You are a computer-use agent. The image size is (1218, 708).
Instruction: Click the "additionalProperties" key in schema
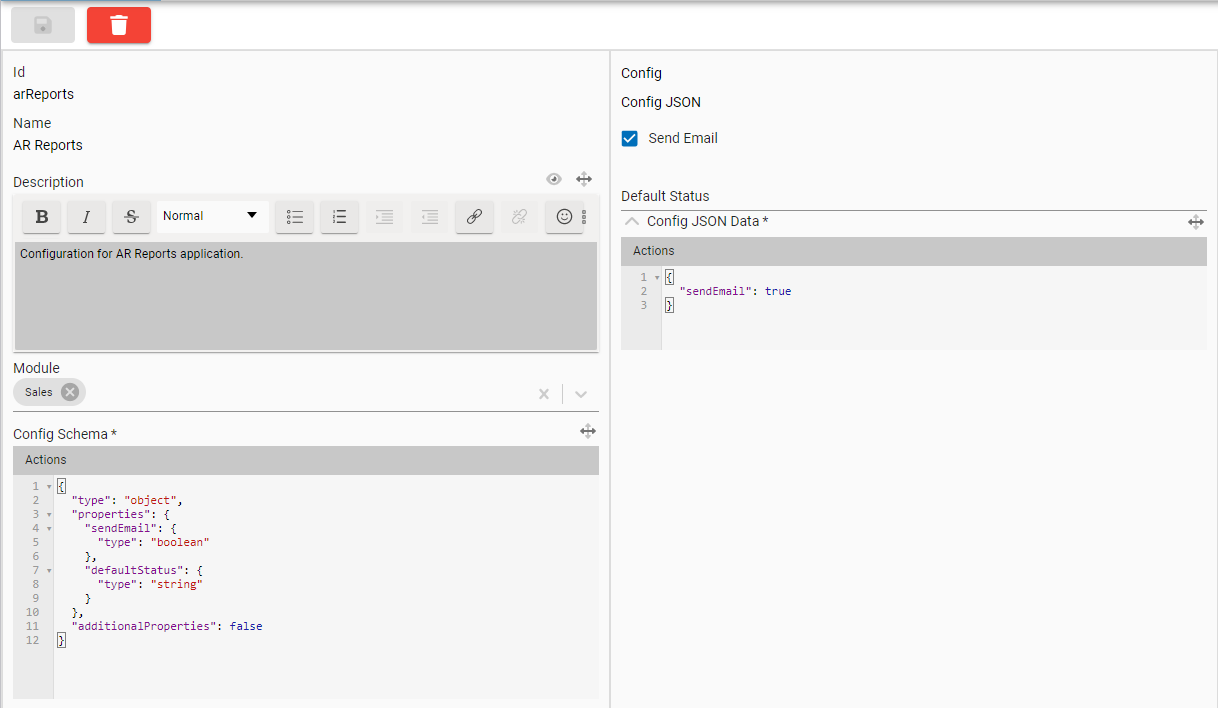[144, 626]
